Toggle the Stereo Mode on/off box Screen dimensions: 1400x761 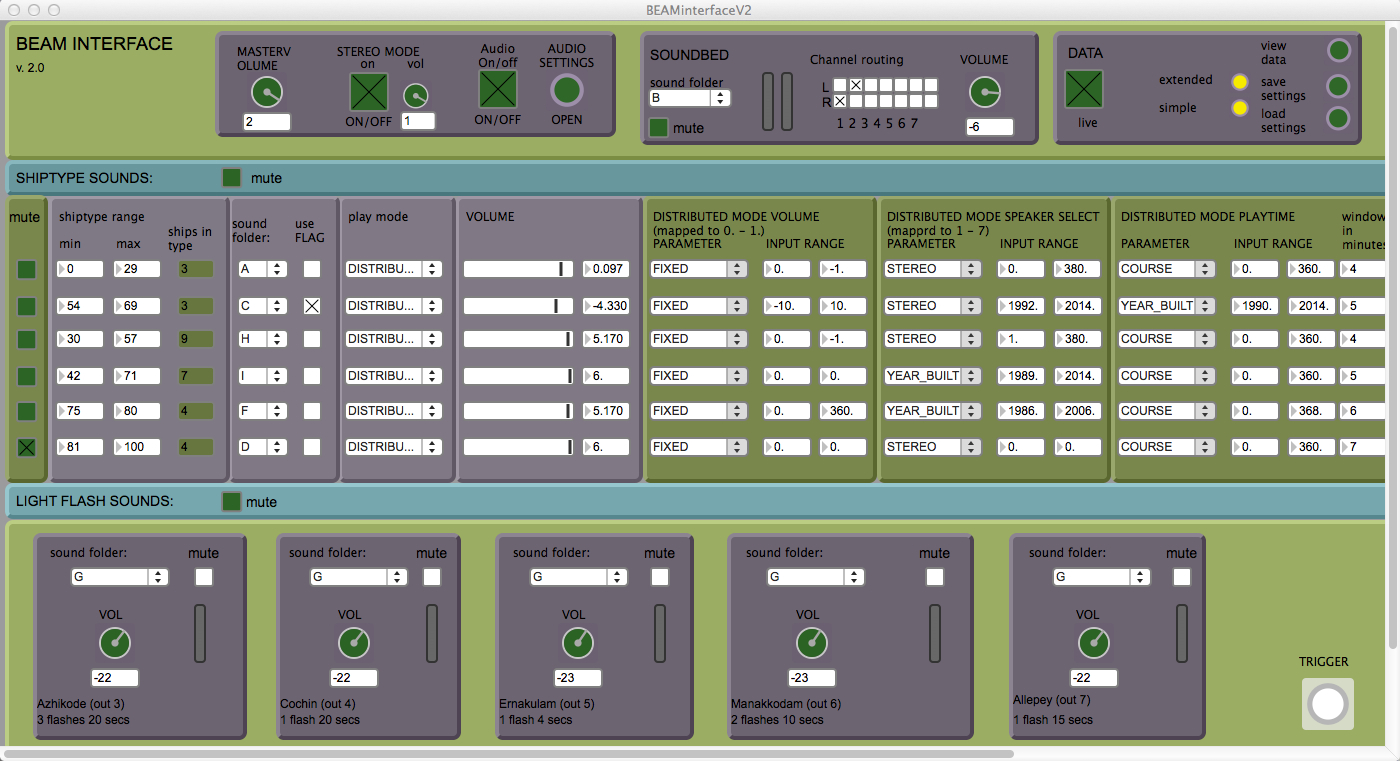pos(369,92)
